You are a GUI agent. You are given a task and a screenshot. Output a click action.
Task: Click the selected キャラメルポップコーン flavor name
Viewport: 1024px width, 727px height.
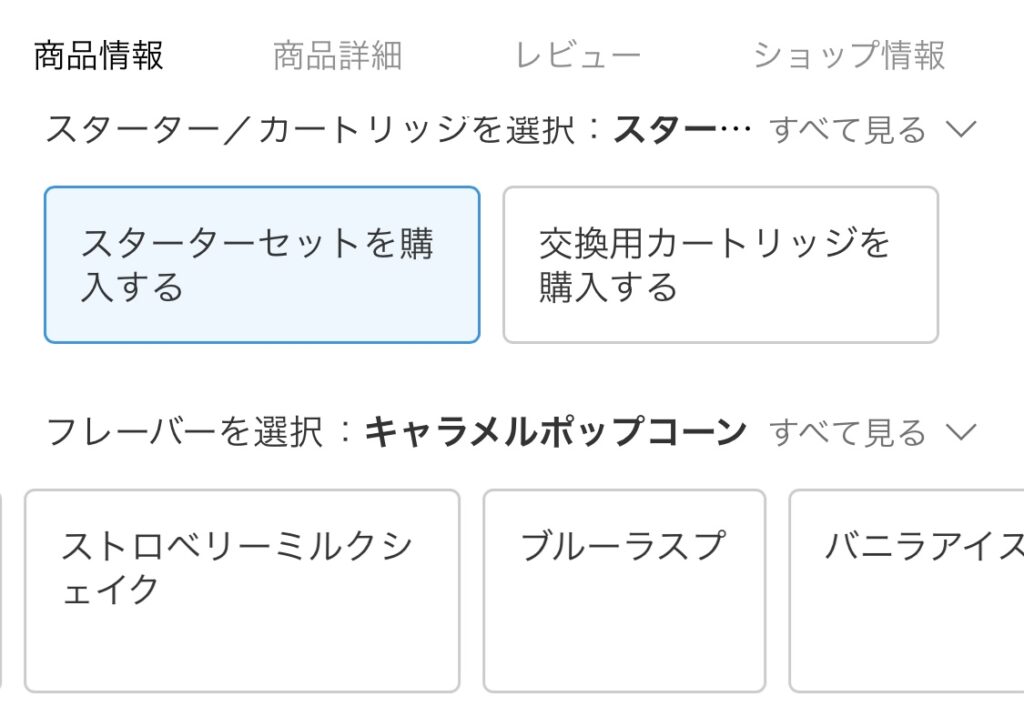(555, 433)
